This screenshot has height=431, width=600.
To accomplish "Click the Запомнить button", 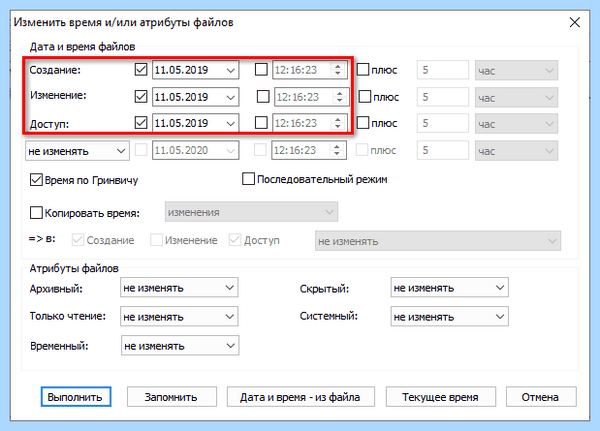I will coord(171,397).
